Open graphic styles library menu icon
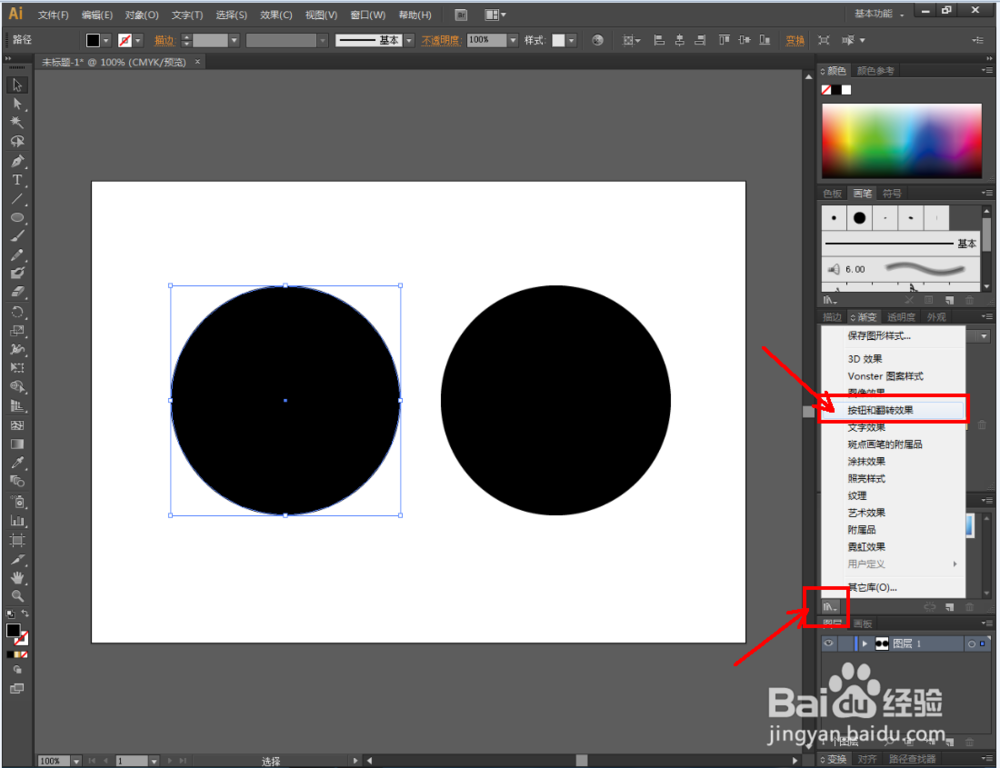Viewport: 1000px width, 768px height. pyautogui.click(x=829, y=607)
